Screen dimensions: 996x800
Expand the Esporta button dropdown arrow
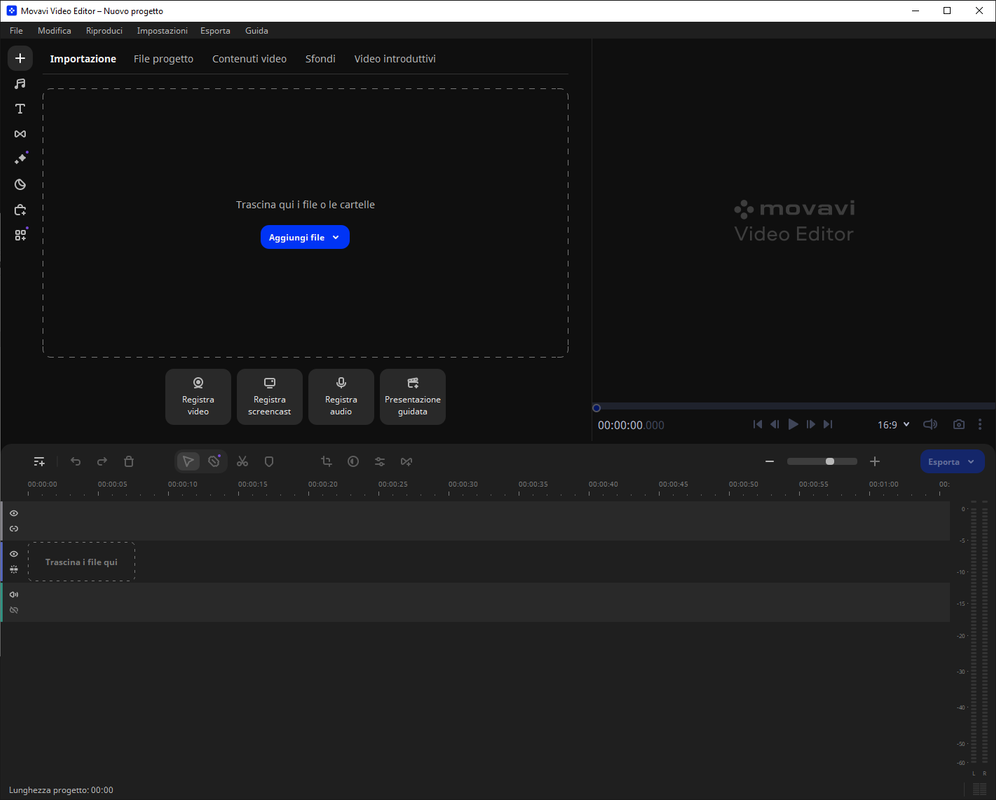[x=971, y=462]
